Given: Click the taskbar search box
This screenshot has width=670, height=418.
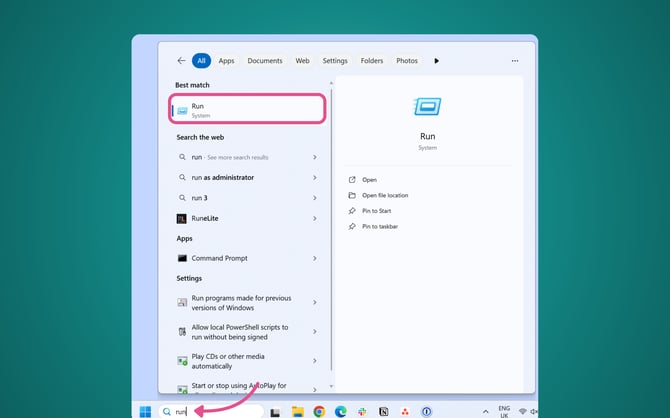Looking at the screenshot, I should tap(210, 411).
